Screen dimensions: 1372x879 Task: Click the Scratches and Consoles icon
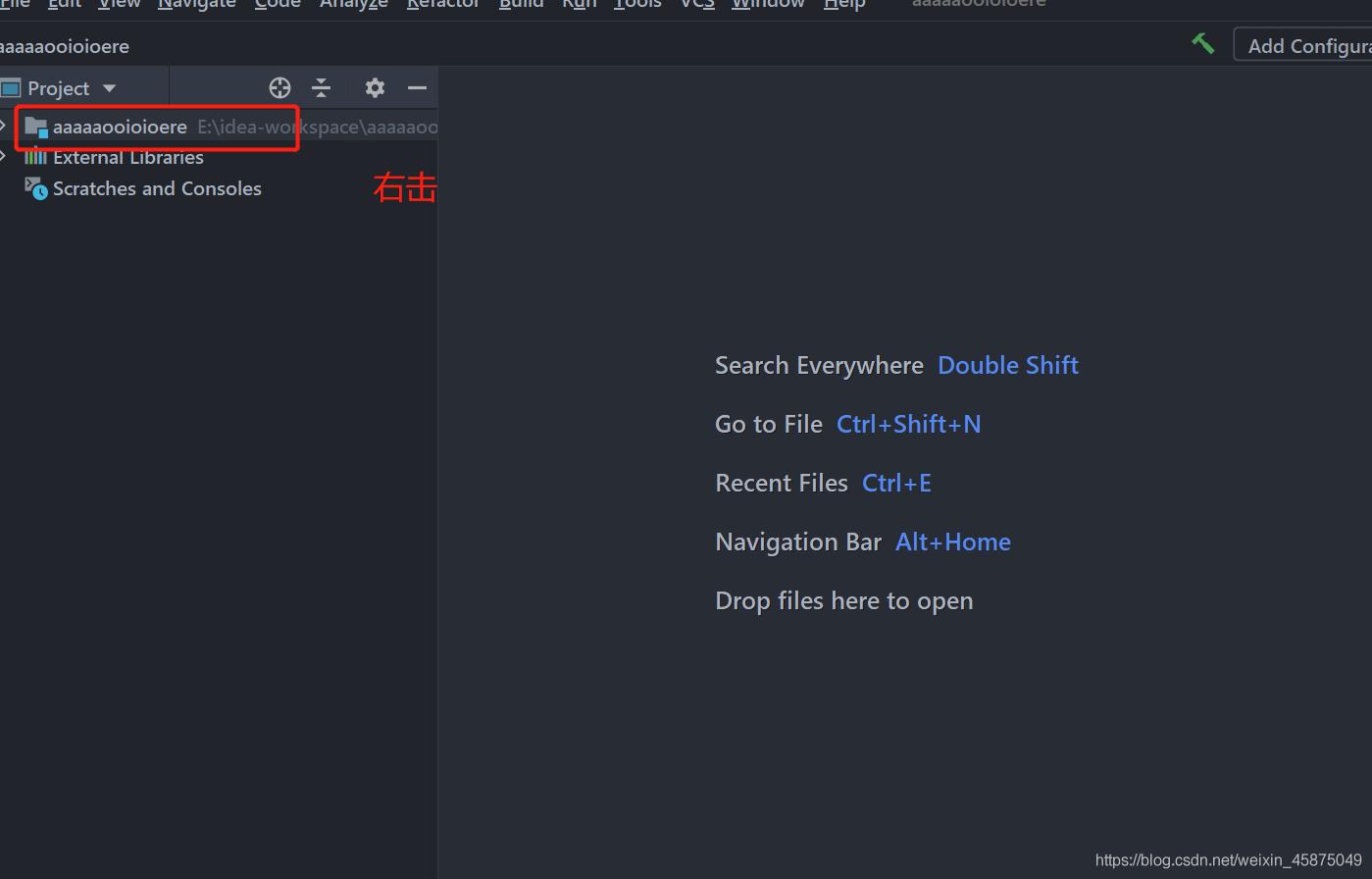tap(36, 188)
